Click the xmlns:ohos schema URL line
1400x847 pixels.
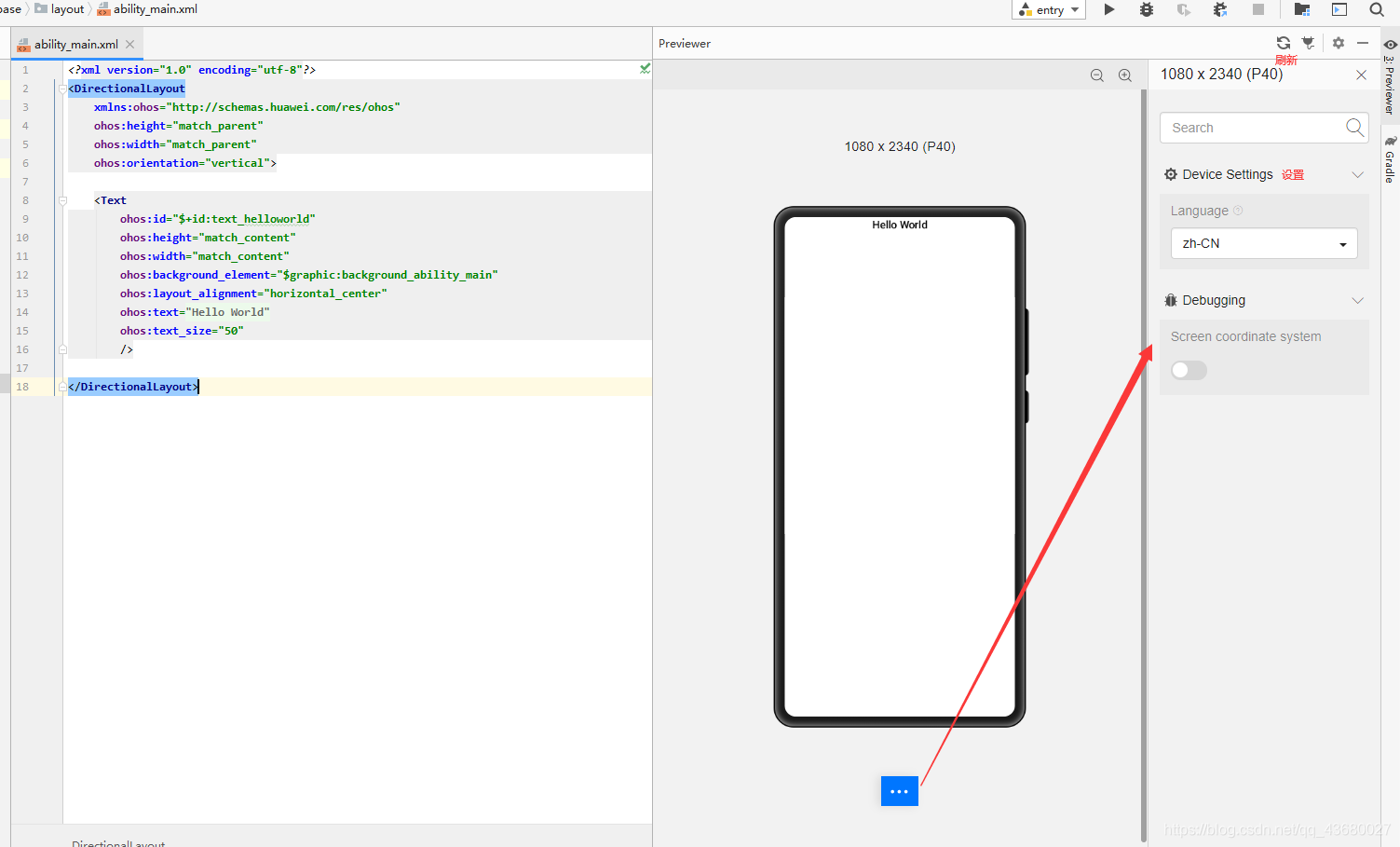247,107
